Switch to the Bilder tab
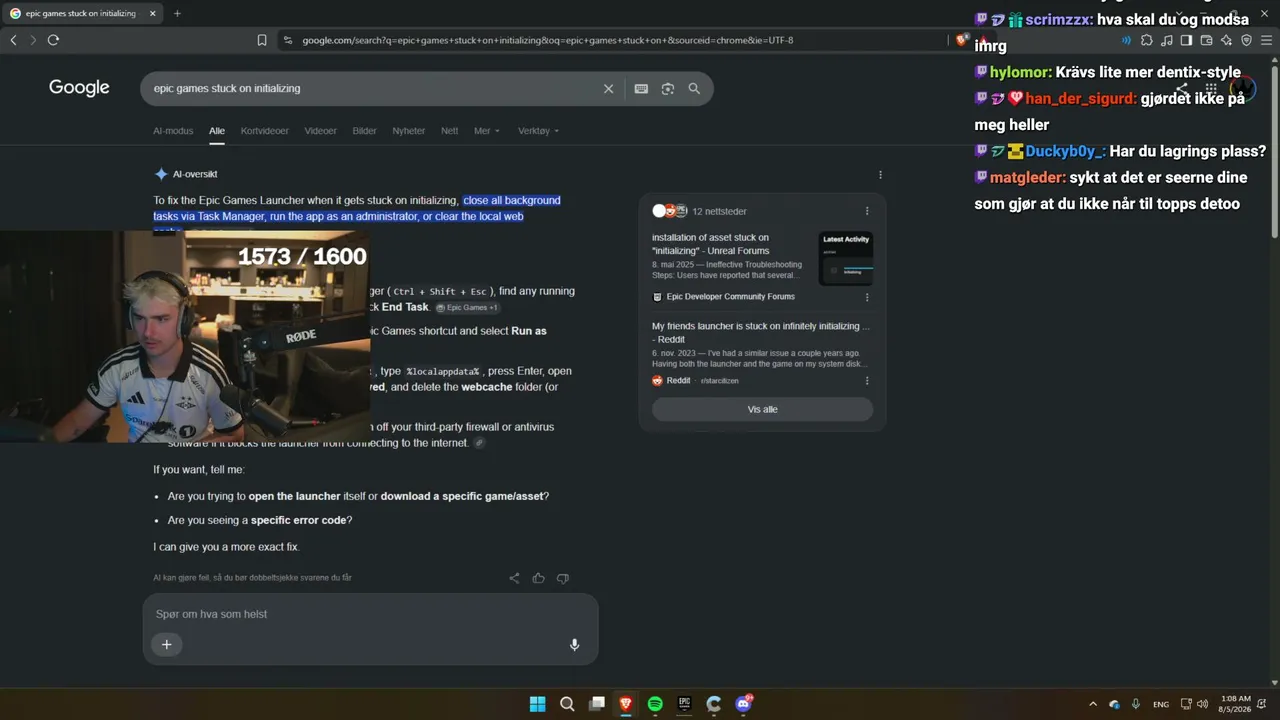 coord(364,131)
